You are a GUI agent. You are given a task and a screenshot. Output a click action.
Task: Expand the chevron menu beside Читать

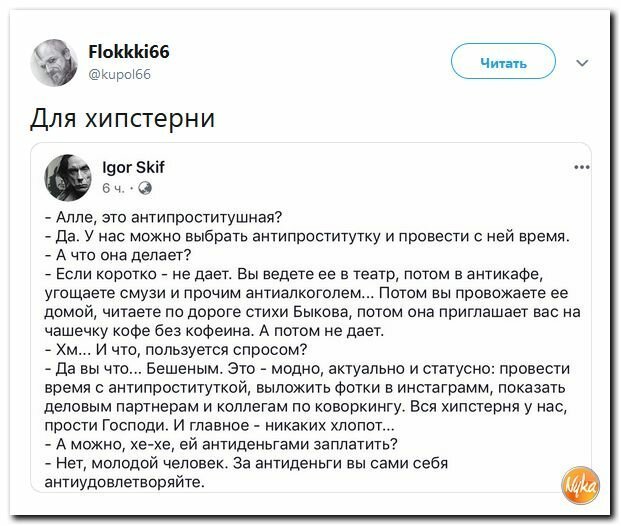pyautogui.click(x=582, y=63)
